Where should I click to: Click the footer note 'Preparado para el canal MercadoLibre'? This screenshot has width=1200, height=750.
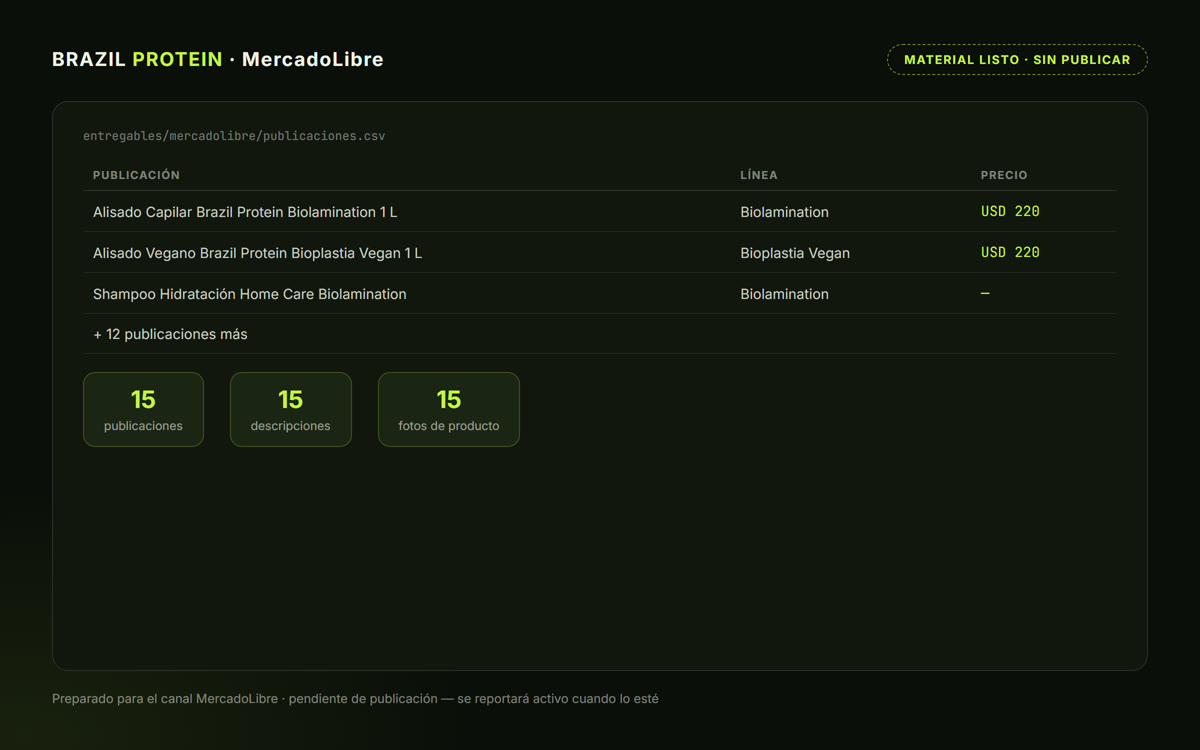166,699
